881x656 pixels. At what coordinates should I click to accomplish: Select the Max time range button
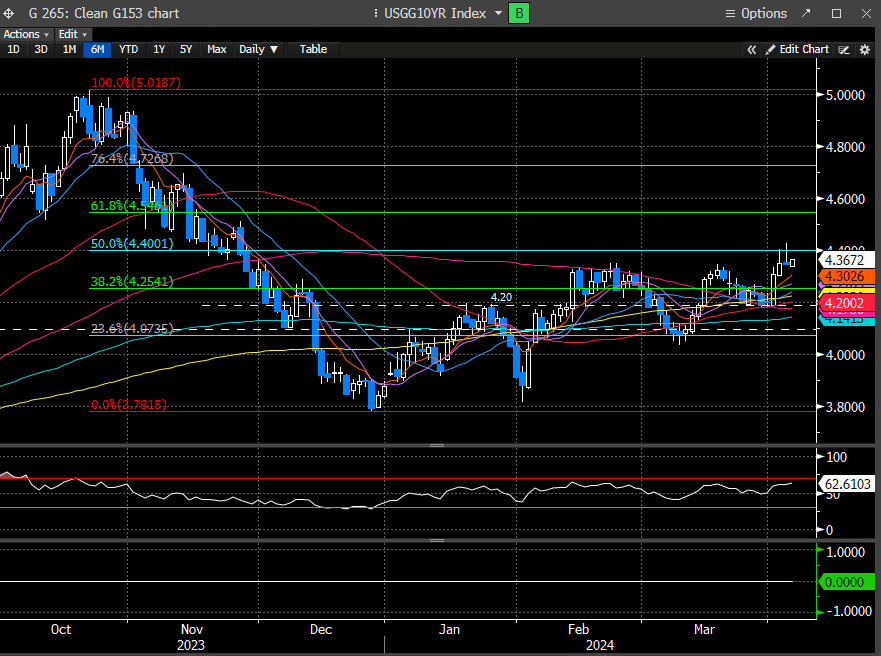217,49
